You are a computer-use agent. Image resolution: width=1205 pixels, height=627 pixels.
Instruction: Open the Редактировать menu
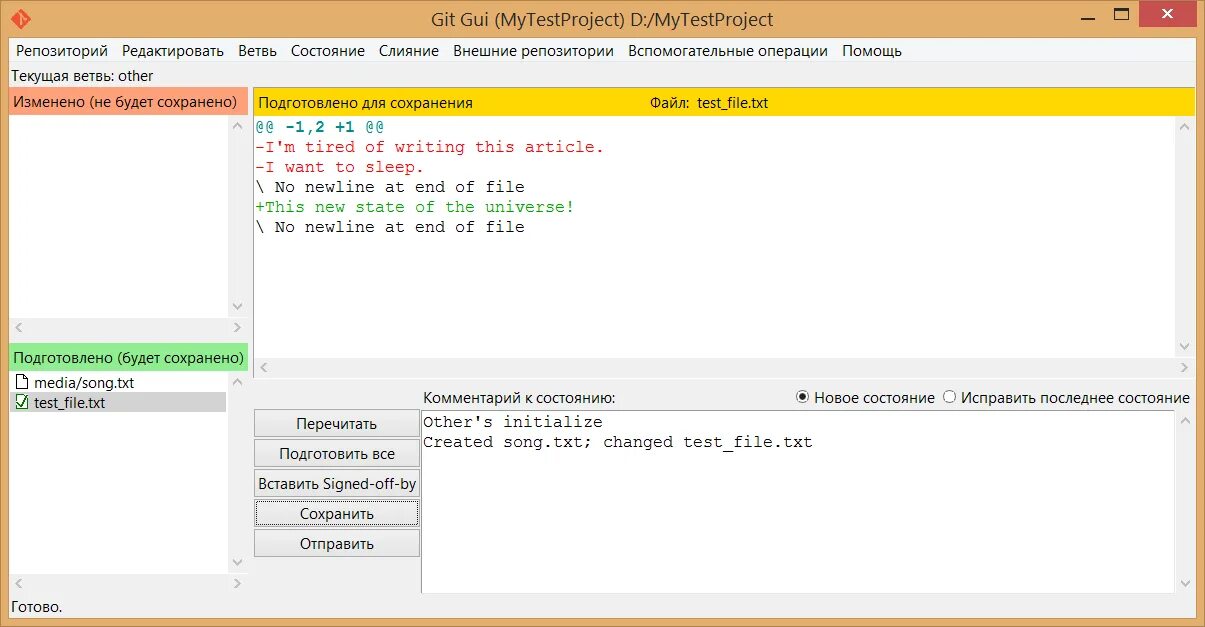(173, 51)
